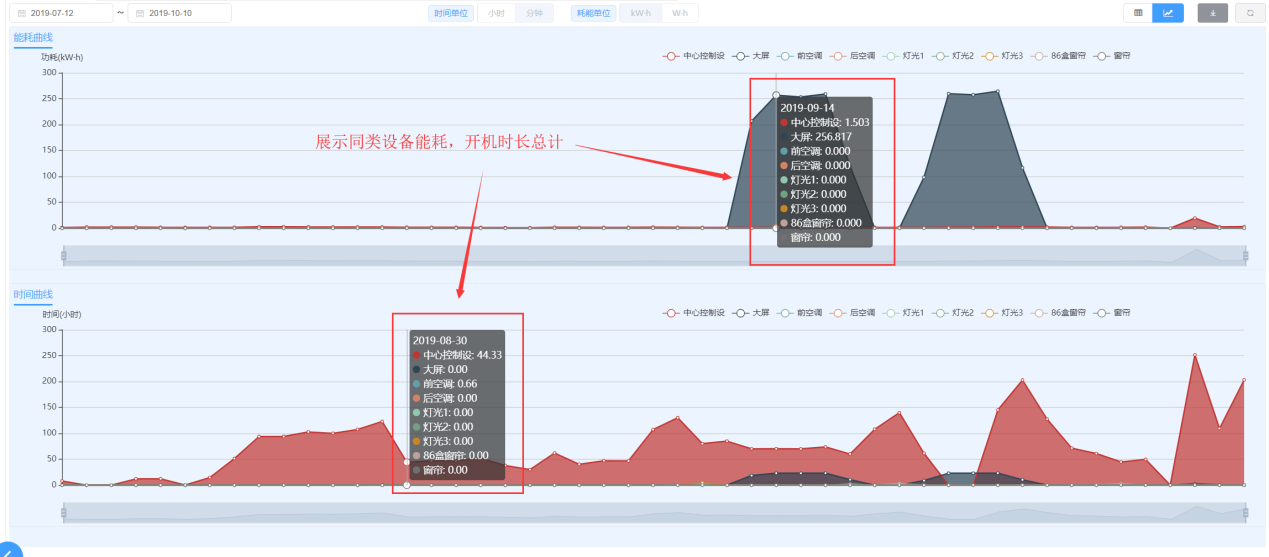Open end date picker 2019-10-10

[184, 13]
